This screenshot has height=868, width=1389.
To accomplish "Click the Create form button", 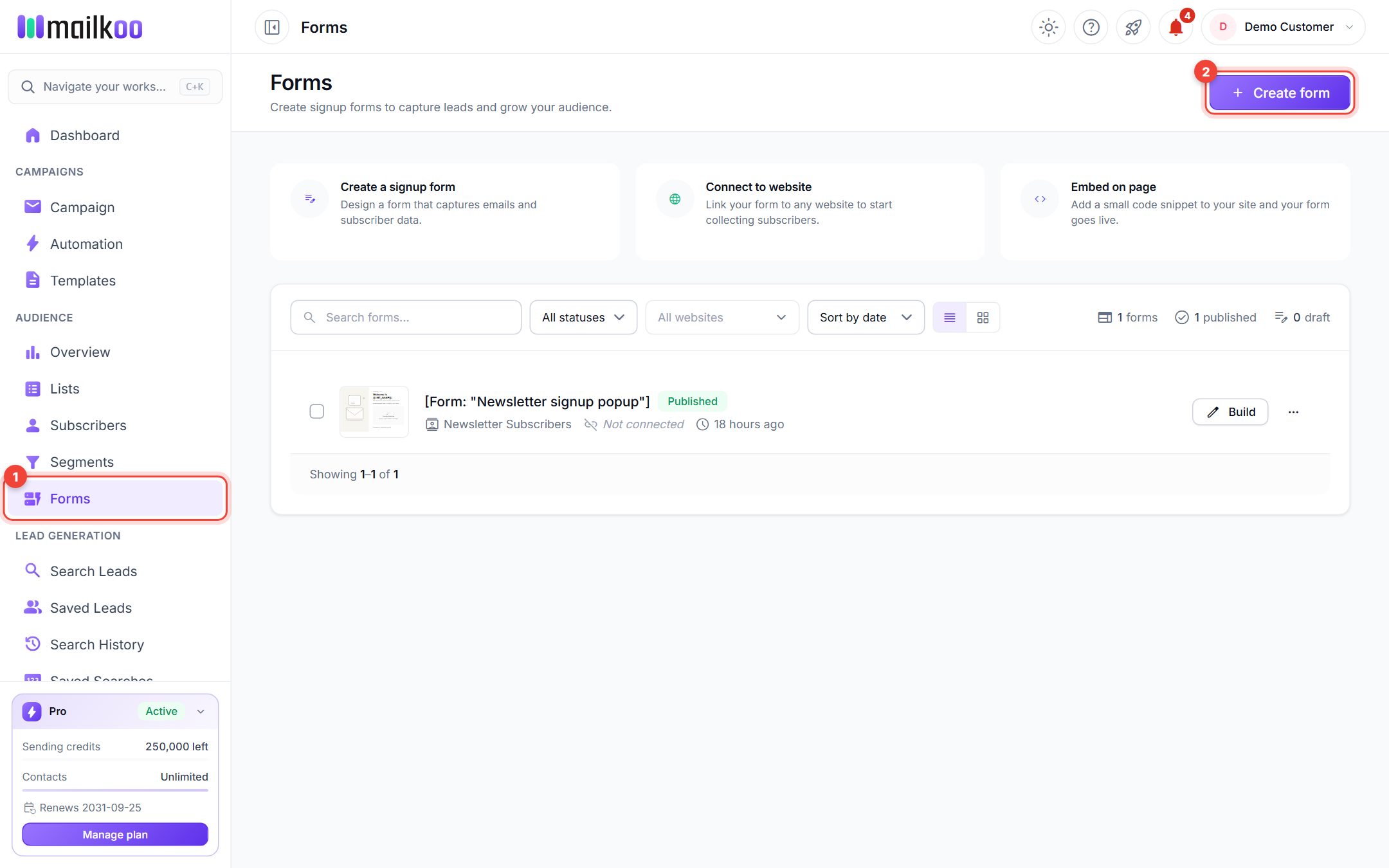I will coord(1280,93).
